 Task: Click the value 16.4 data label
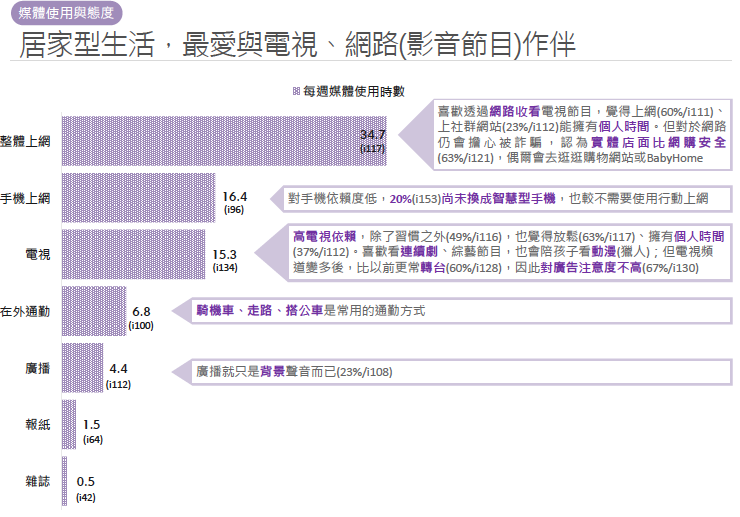[x=235, y=196]
